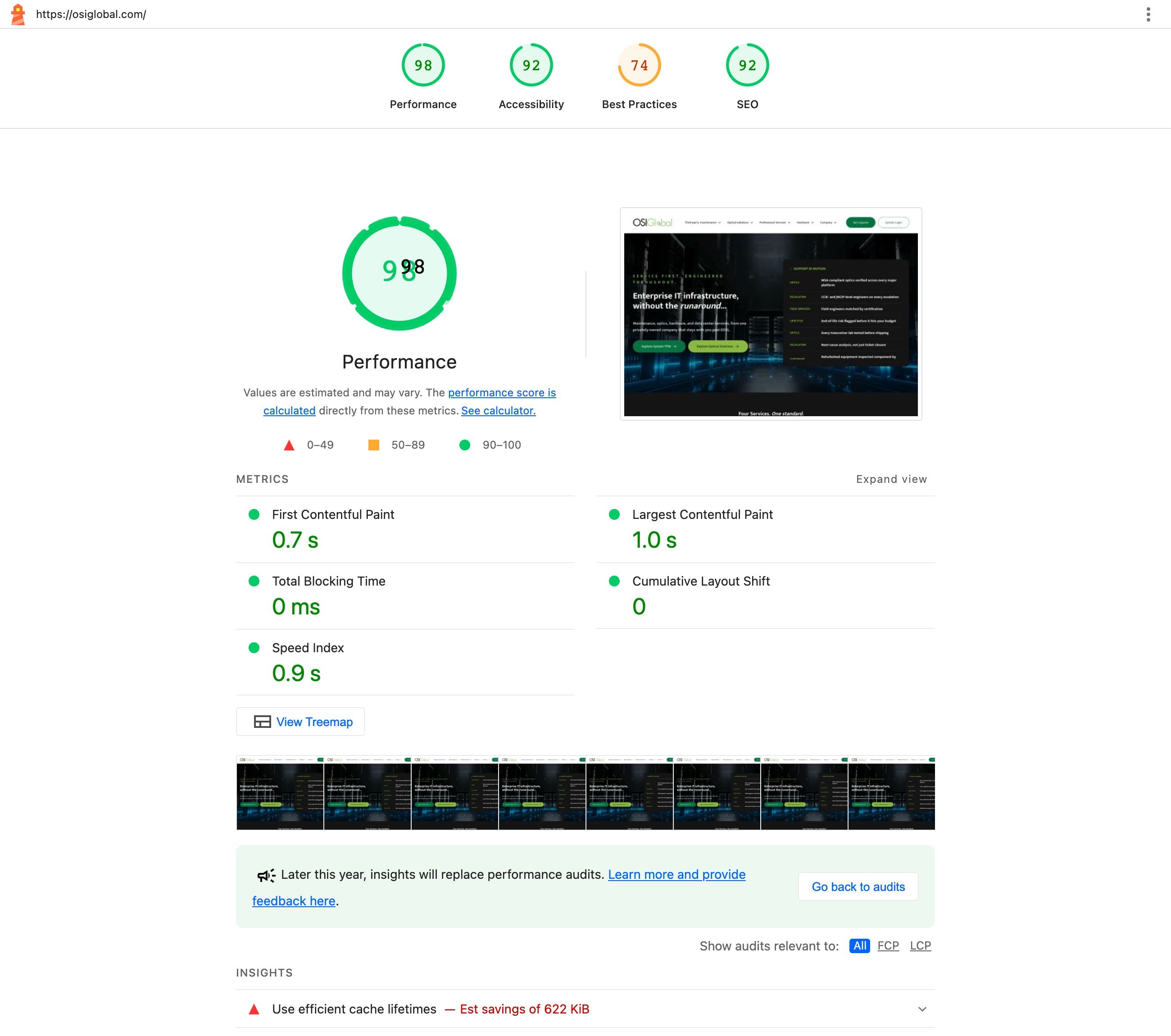Click the INSIGHTS section heading

264,973
